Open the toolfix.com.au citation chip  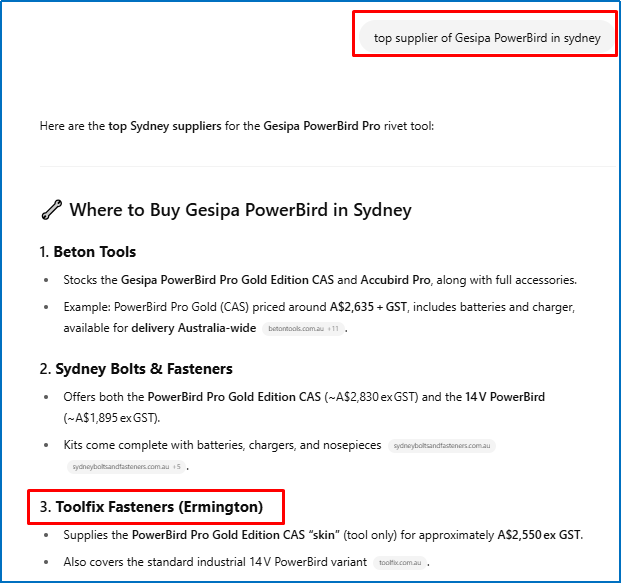401,563
